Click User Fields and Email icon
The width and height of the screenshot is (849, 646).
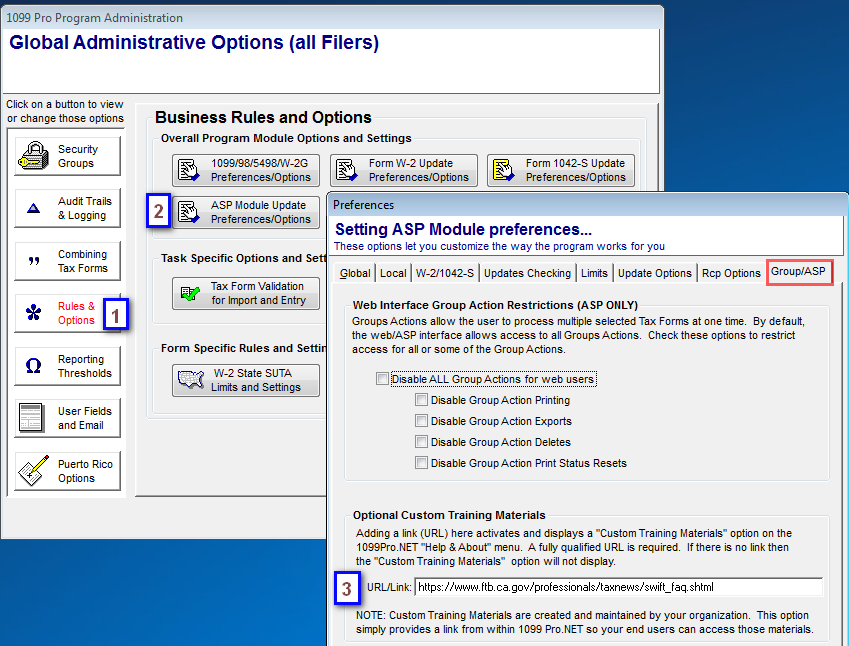click(34, 418)
